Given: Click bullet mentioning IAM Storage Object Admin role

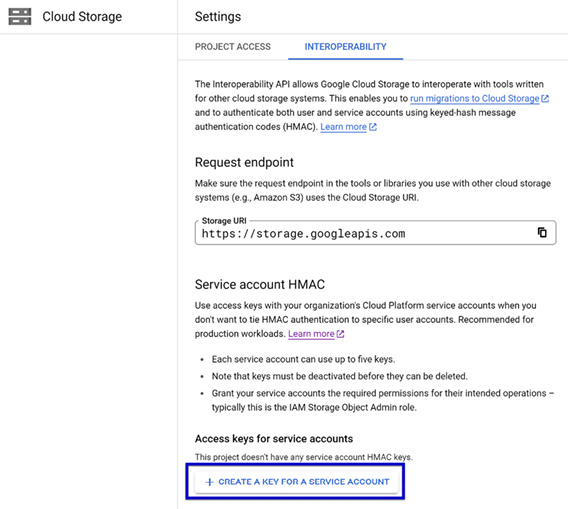Looking at the screenshot, I should tap(383, 400).
